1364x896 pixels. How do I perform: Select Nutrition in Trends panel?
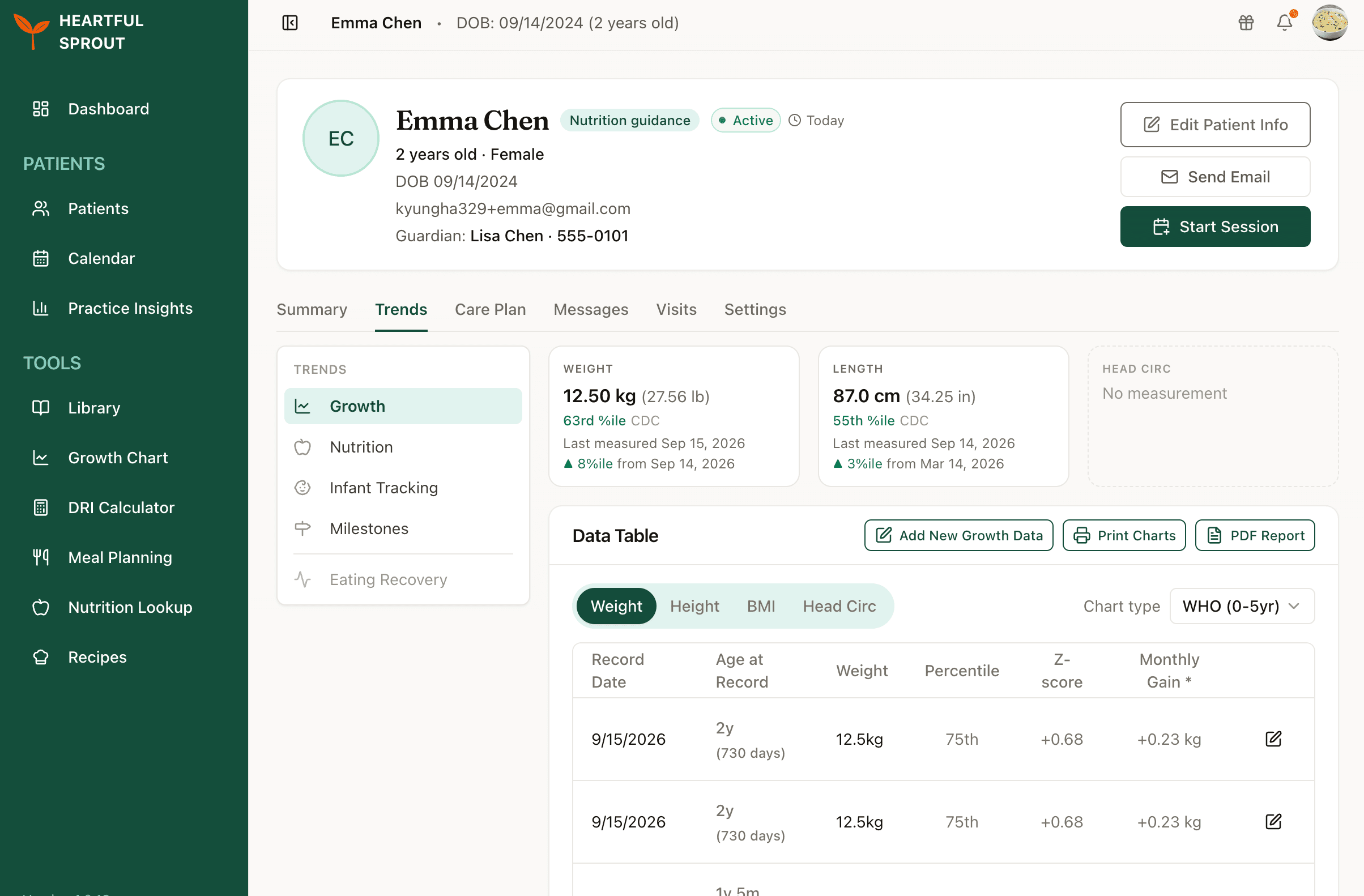[403, 447]
